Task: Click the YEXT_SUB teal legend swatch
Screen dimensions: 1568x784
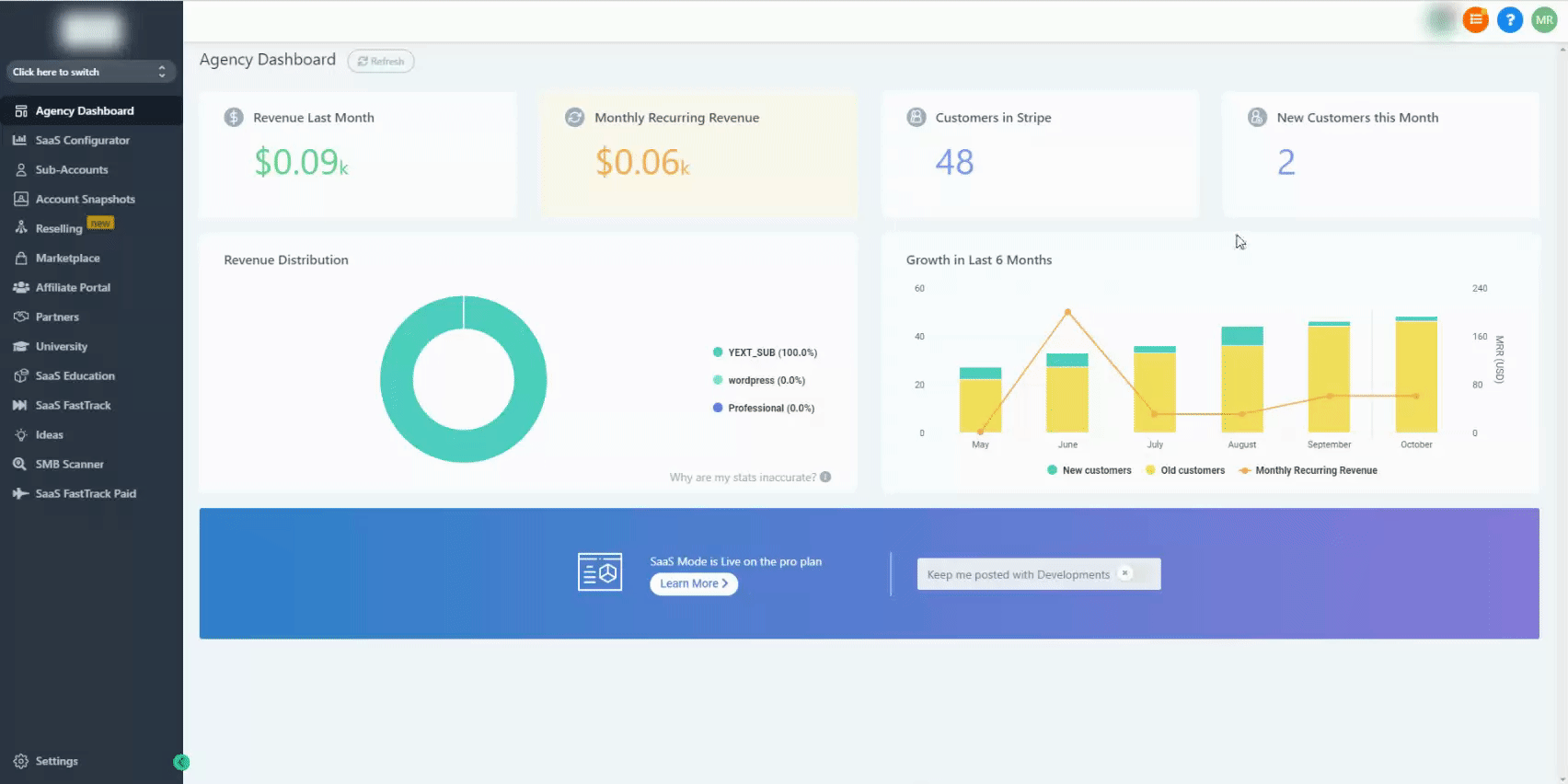Action: click(x=718, y=352)
